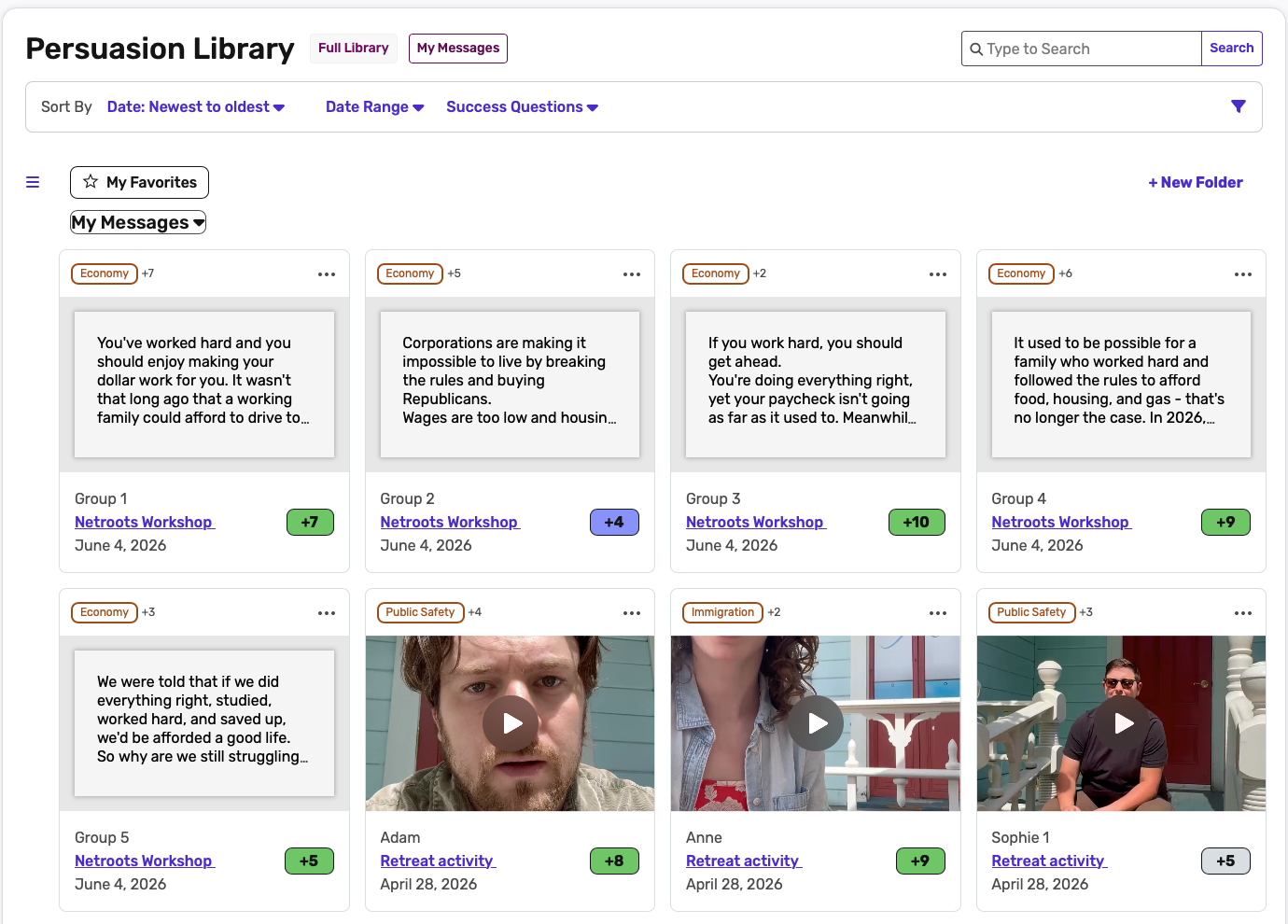The image size is (1288, 924).
Task: Open three-dot menu on Sophie 1 card
Action: 1243,613
